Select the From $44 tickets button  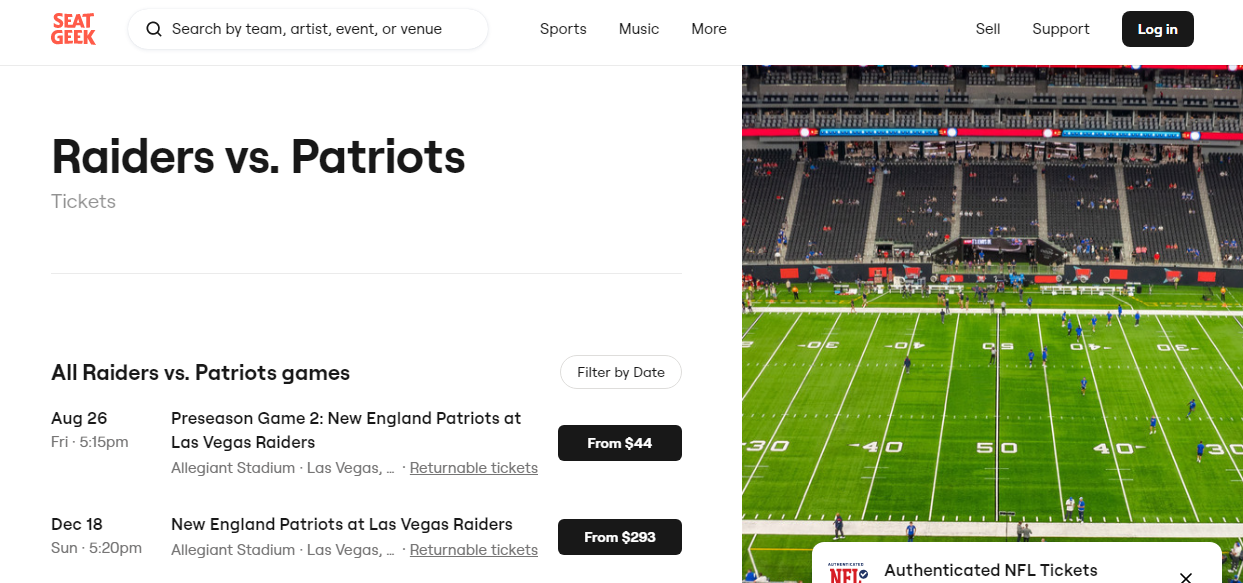(x=620, y=443)
